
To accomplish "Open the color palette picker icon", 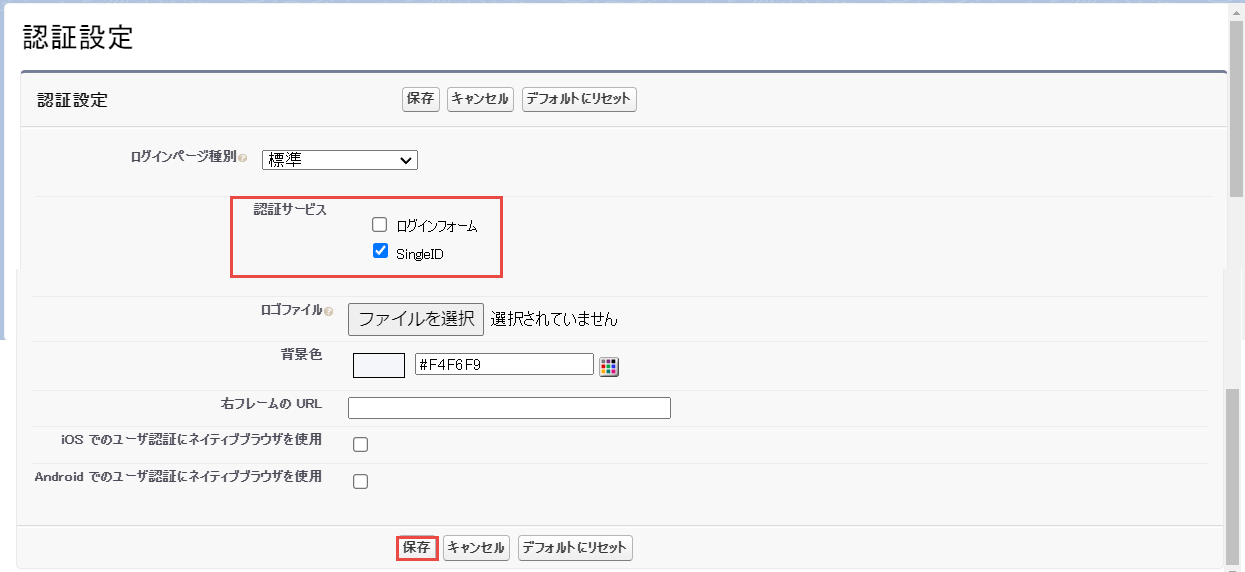I will [609, 367].
